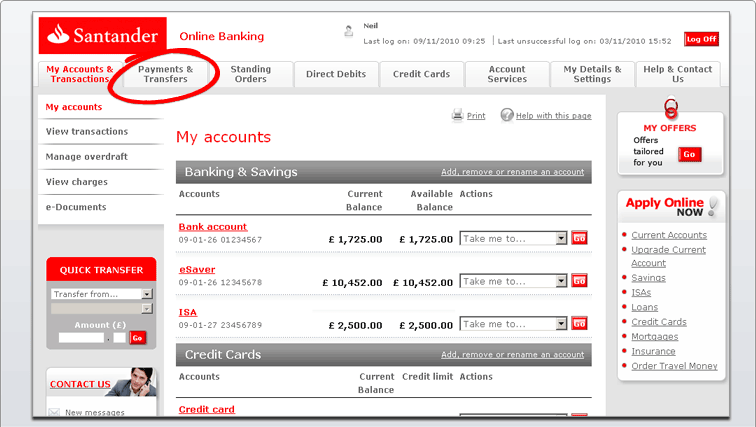The height and width of the screenshot is (427, 756).
Task: Click the eSaver current balance £ 10,452.00
Action: [352, 282]
